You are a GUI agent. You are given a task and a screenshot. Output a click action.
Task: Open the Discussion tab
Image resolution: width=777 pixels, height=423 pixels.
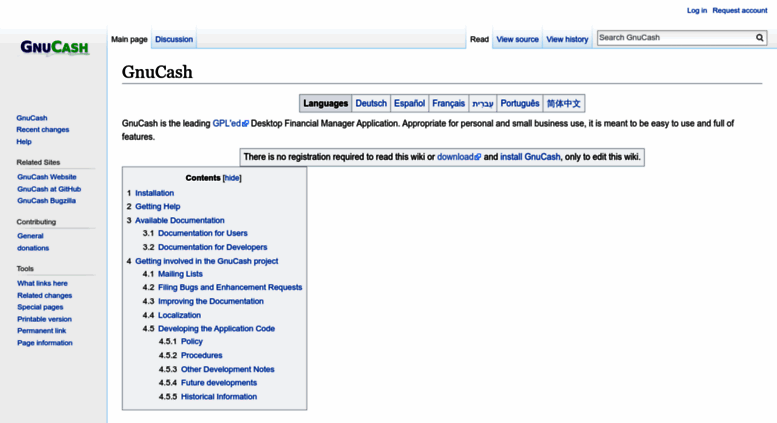[x=174, y=39]
